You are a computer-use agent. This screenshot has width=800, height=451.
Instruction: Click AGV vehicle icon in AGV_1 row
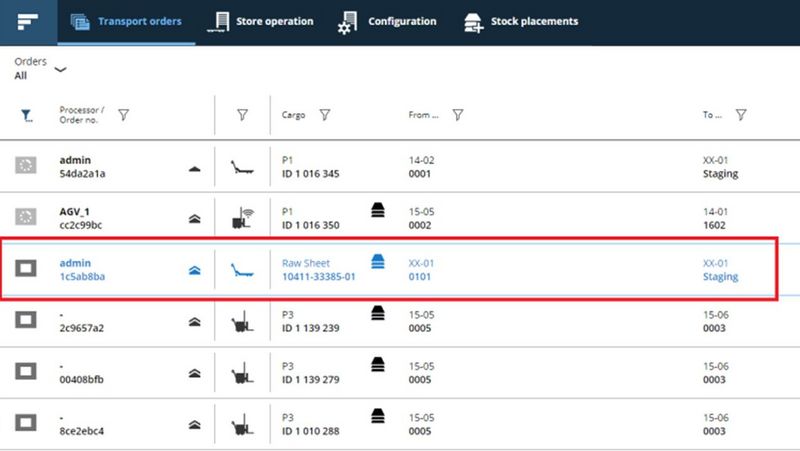[x=241, y=218]
